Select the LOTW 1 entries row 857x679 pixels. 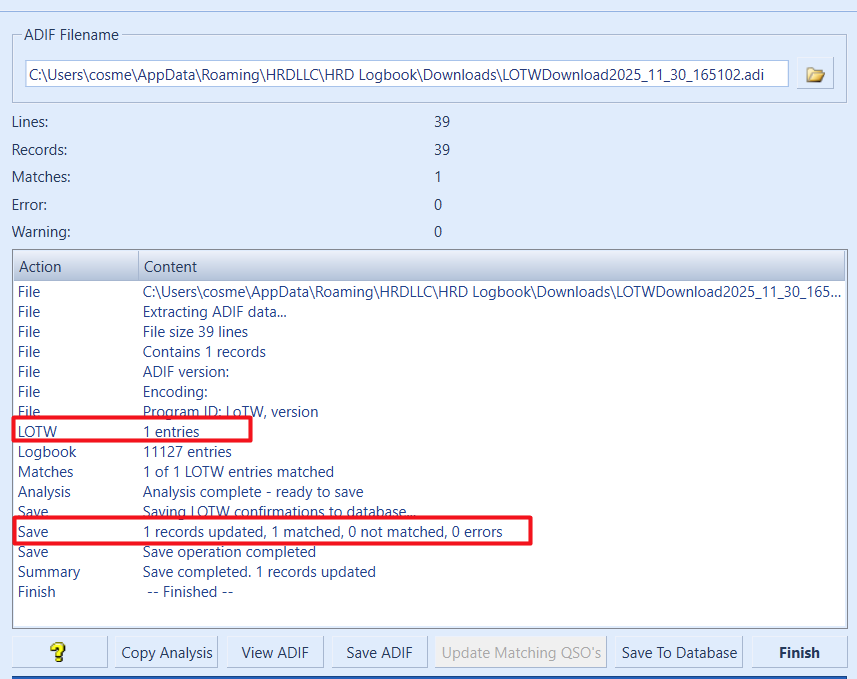[170, 432]
